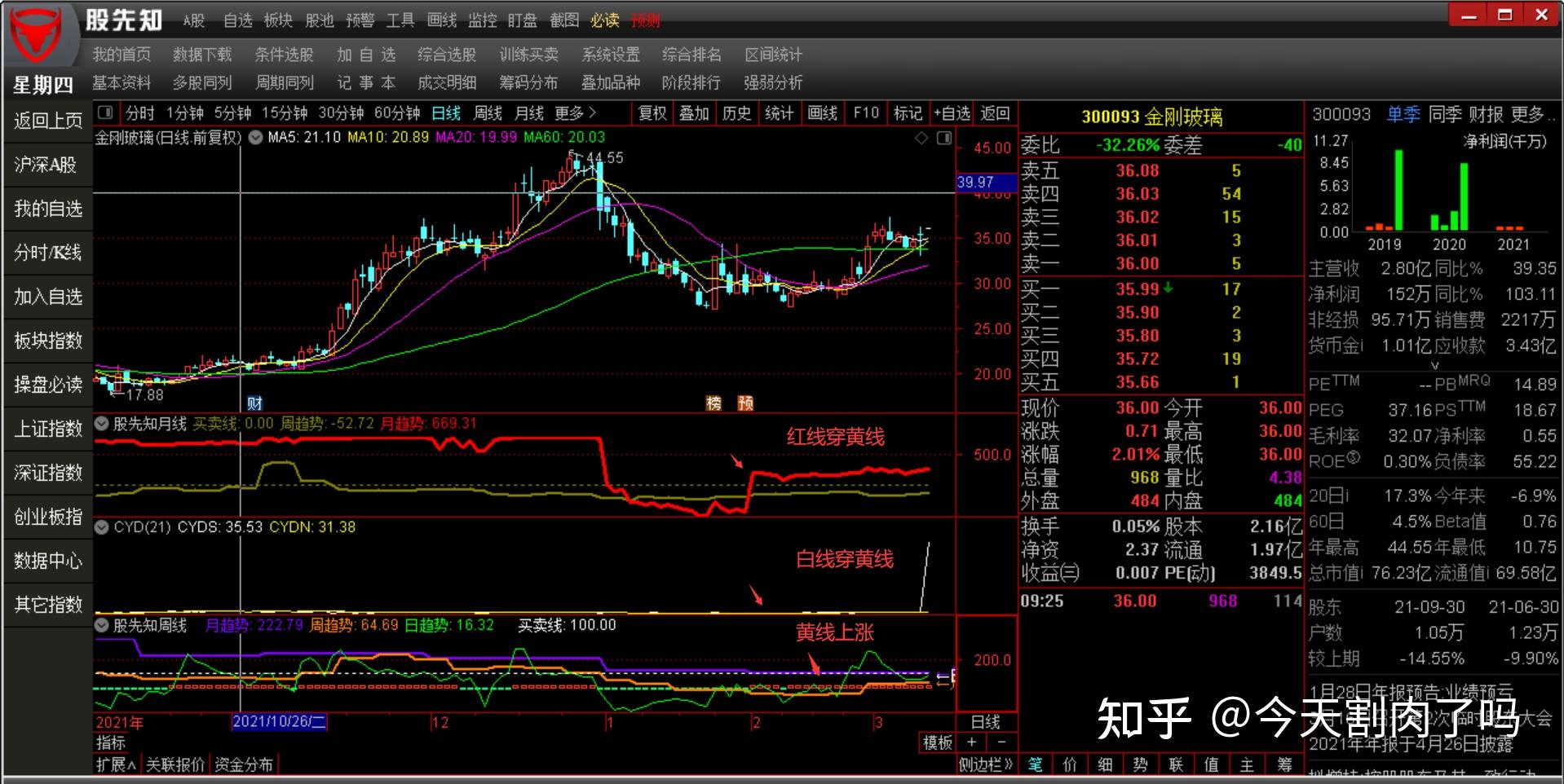Click 创业板指 in the sidebar
The image size is (1564, 784).
(48, 517)
